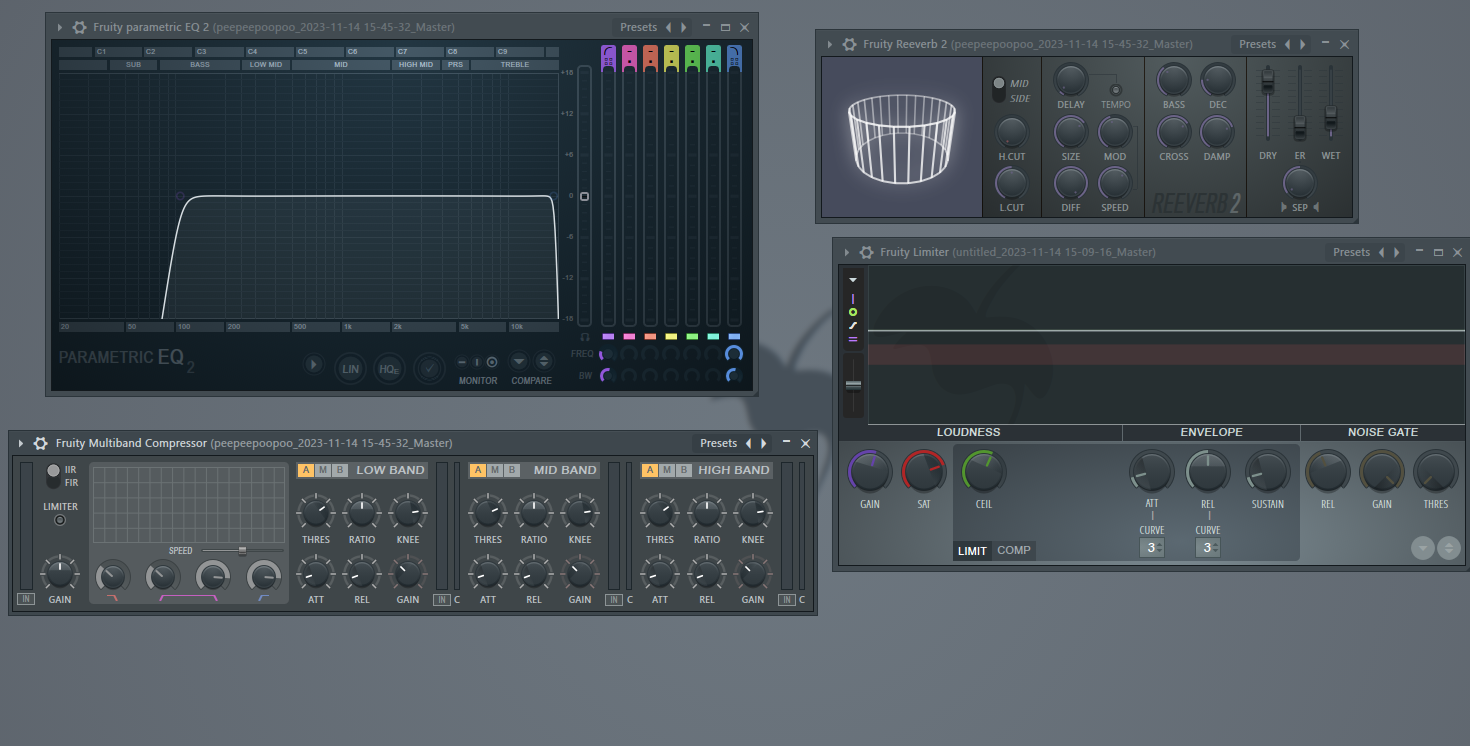Click the red low band filter shape icon
Image resolution: width=1470 pixels, height=746 pixels.
point(112,597)
